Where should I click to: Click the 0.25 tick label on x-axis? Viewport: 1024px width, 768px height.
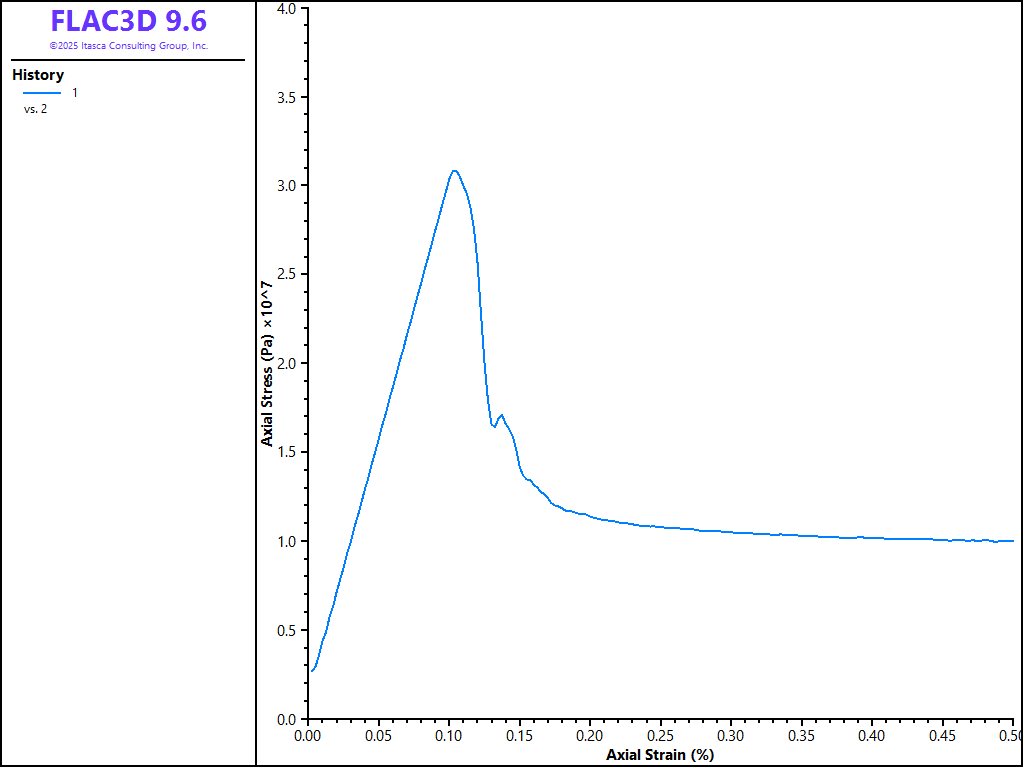(661, 735)
